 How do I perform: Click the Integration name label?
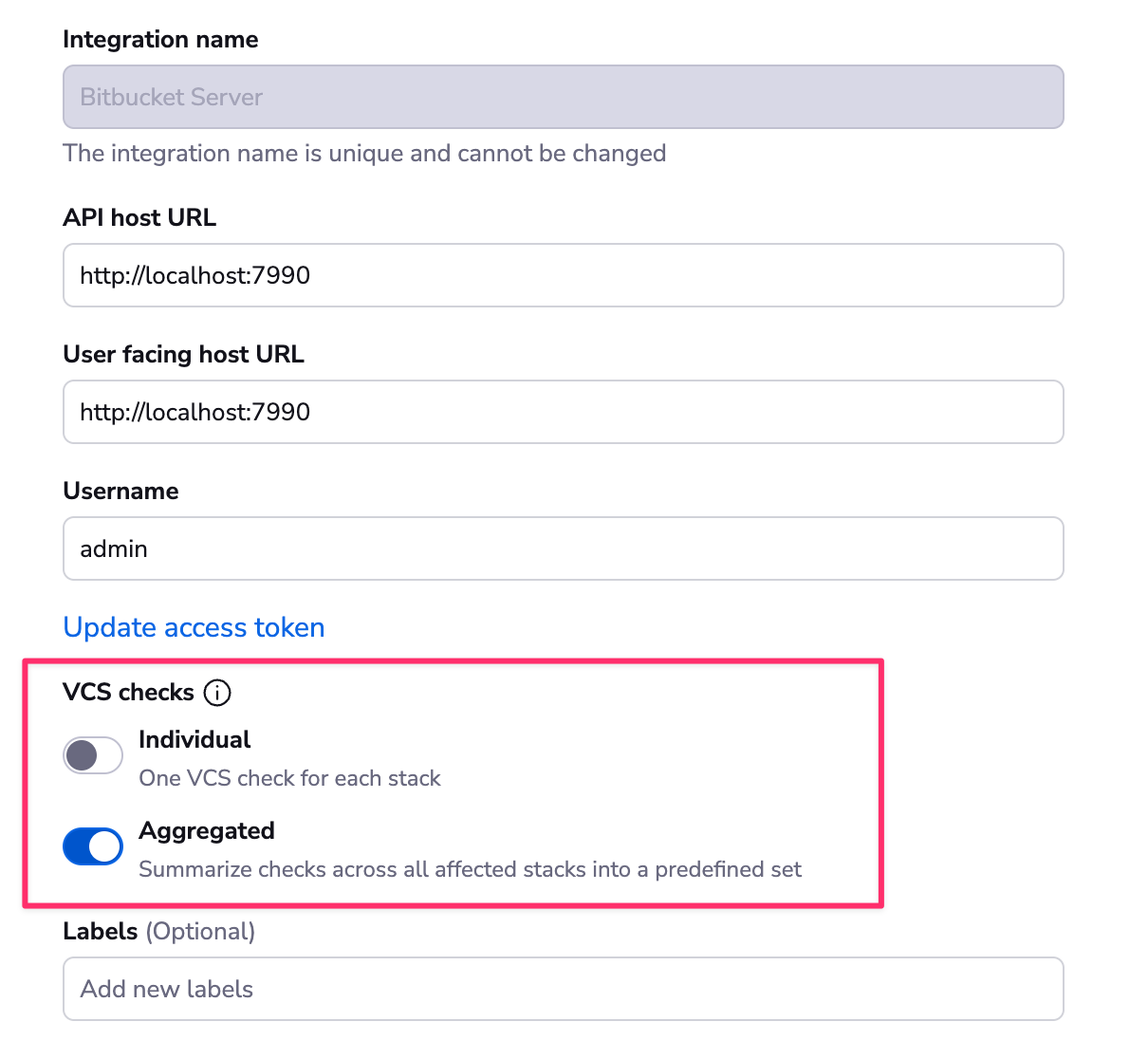click(x=159, y=39)
